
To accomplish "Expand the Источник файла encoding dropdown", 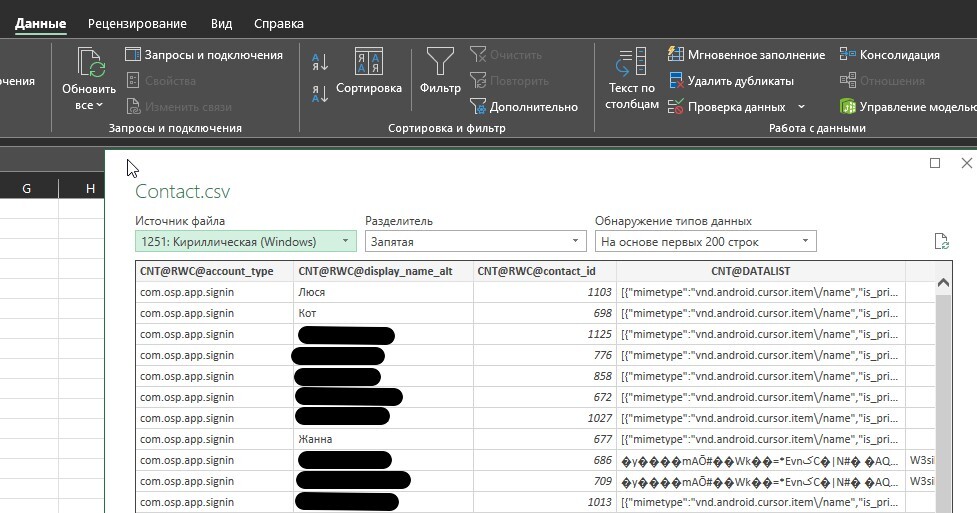I will [245, 241].
